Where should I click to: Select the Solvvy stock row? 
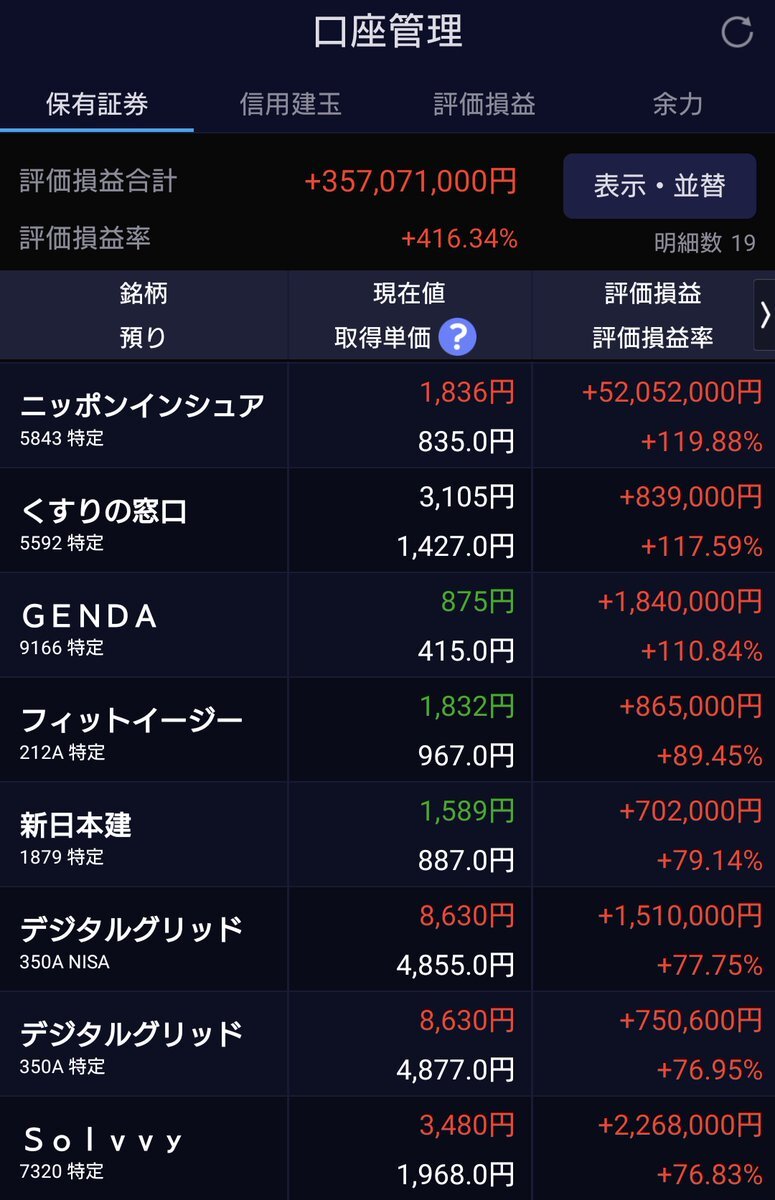(387, 1148)
